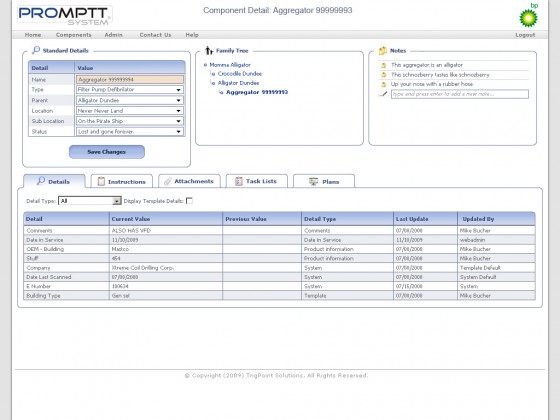Click the PROMPTT System logo
The height and width of the screenshot is (420, 560).
(65, 15)
